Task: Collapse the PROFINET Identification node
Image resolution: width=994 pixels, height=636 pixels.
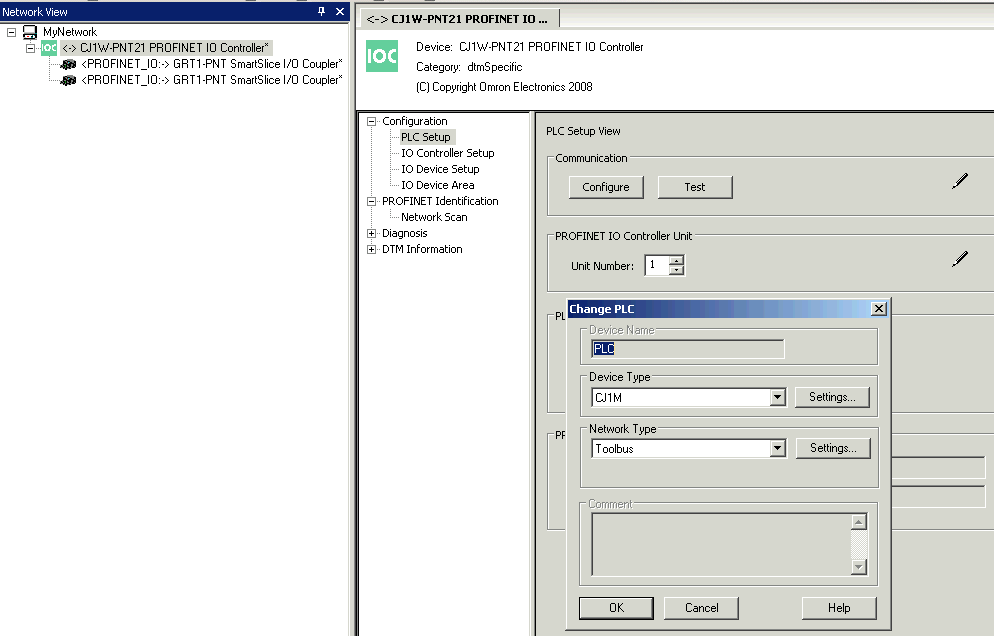Action: click(x=371, y=201)
